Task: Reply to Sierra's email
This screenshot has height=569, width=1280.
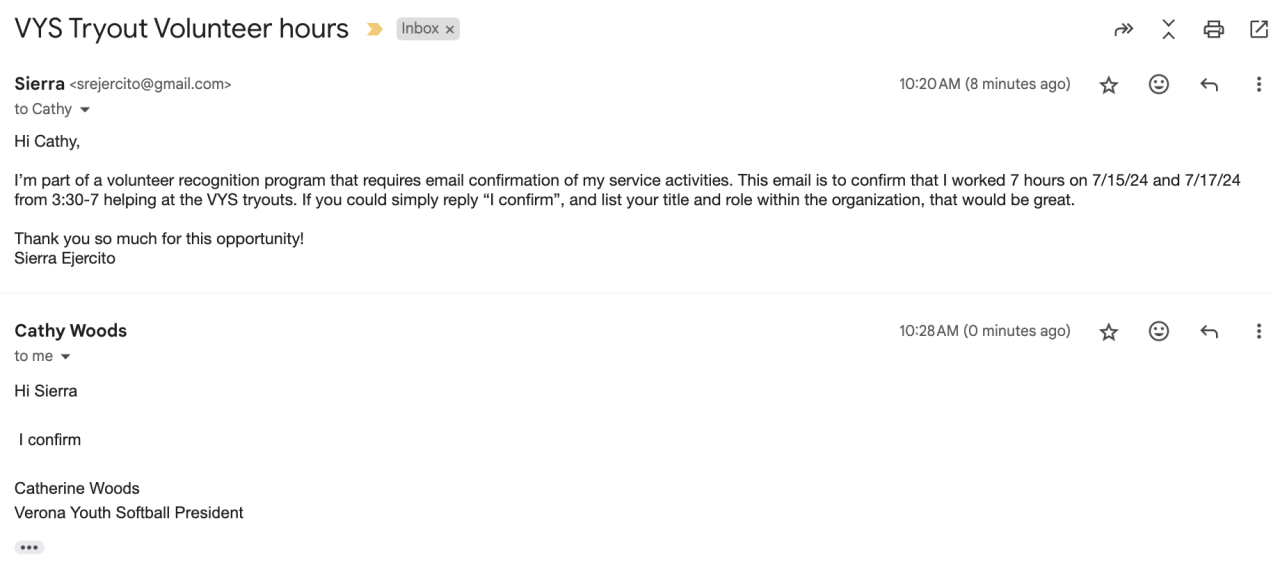Action: pos(1209,85)
